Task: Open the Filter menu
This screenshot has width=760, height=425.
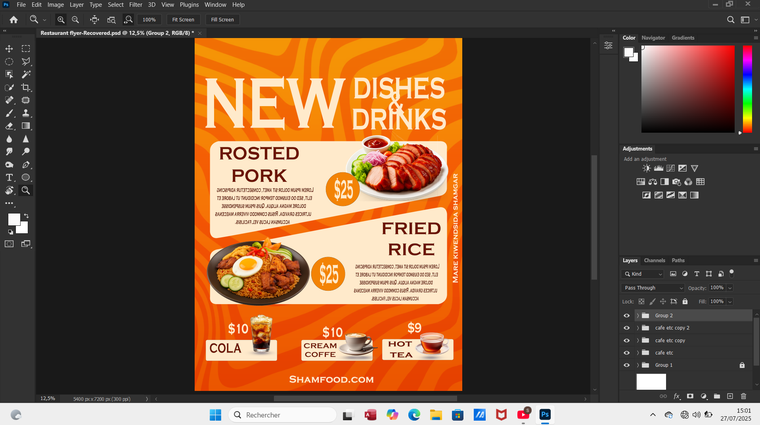Action: [x=135, y=4]
